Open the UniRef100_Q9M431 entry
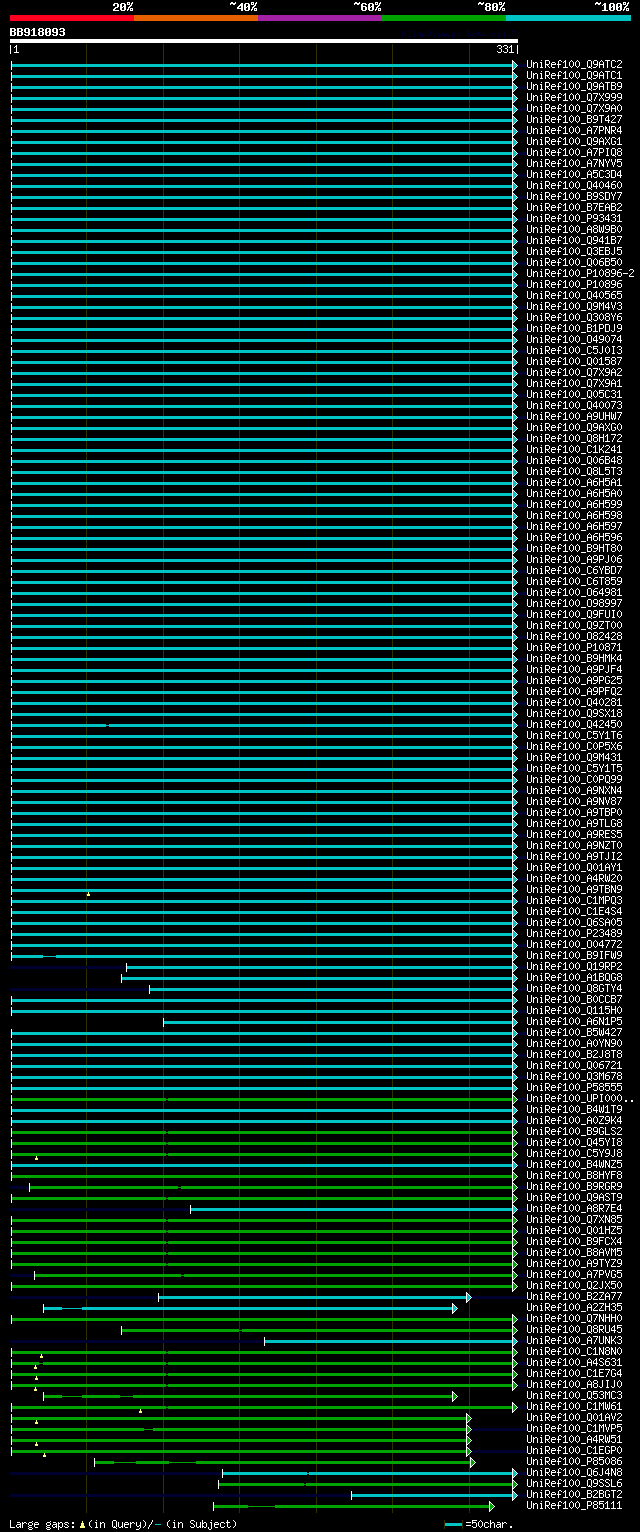Viewport: 640px width, 1532px height. point(574,758)
